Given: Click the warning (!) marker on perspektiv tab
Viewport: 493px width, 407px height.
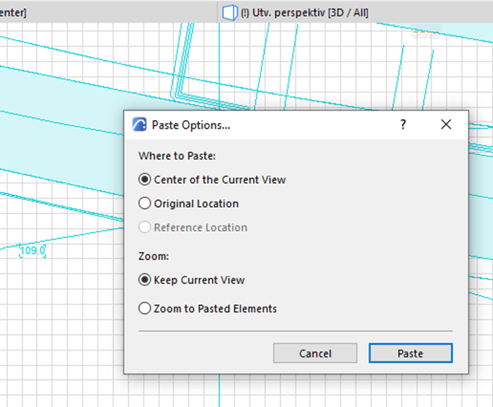Looking at the screenshot, I should [245, 13].
